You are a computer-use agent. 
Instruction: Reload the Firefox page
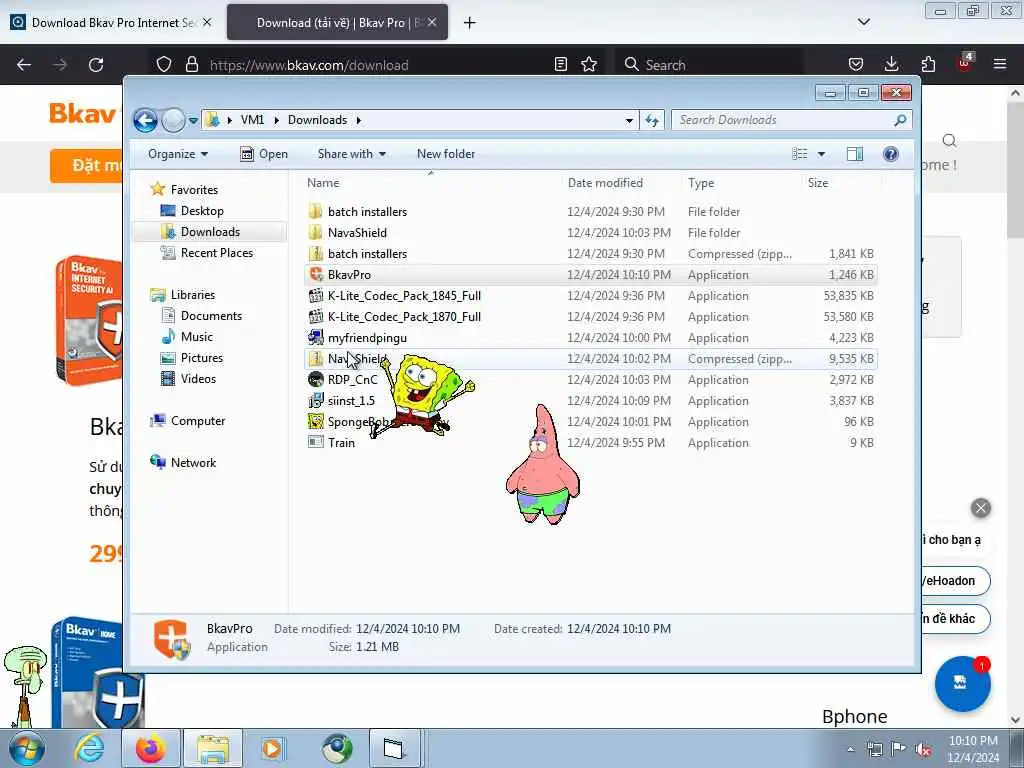pyautogui.click(x=96, y=65)
